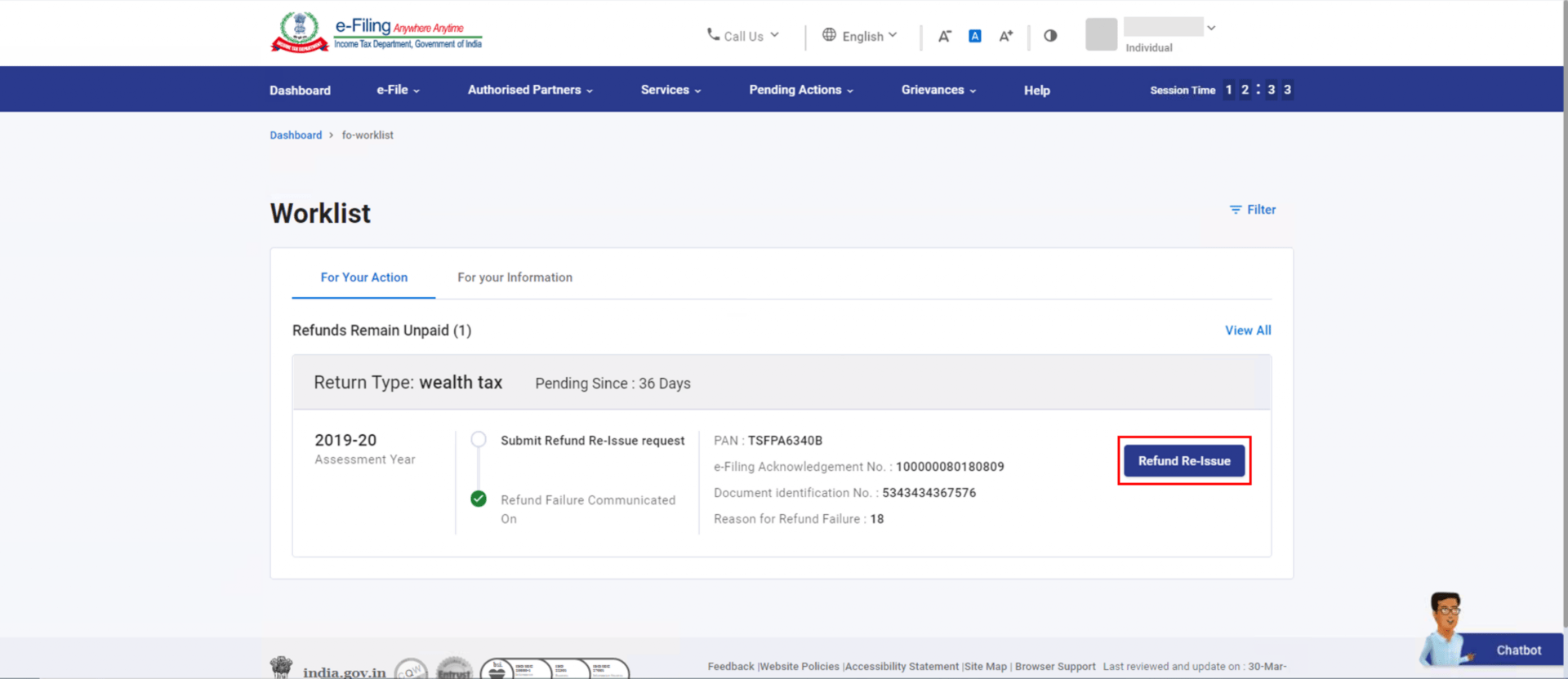Open the Services menu

point(670,90)
